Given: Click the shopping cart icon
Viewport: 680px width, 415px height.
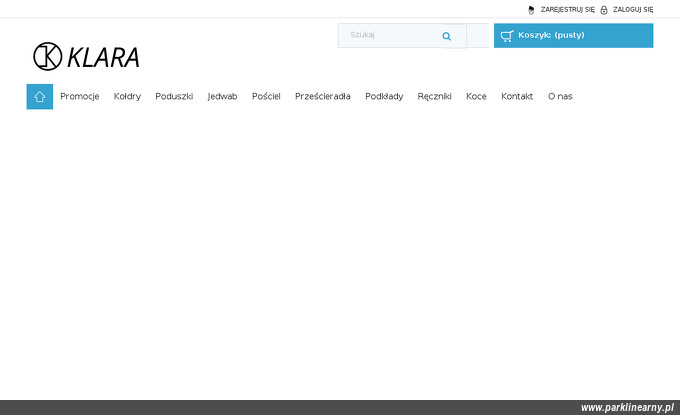Looking at the screenshot, I should [x=507, y=36].
